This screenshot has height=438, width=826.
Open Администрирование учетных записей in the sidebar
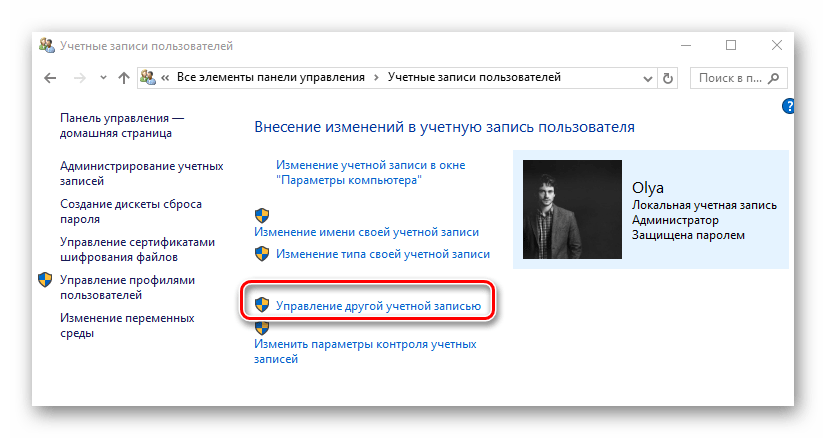tap(141, 173)
